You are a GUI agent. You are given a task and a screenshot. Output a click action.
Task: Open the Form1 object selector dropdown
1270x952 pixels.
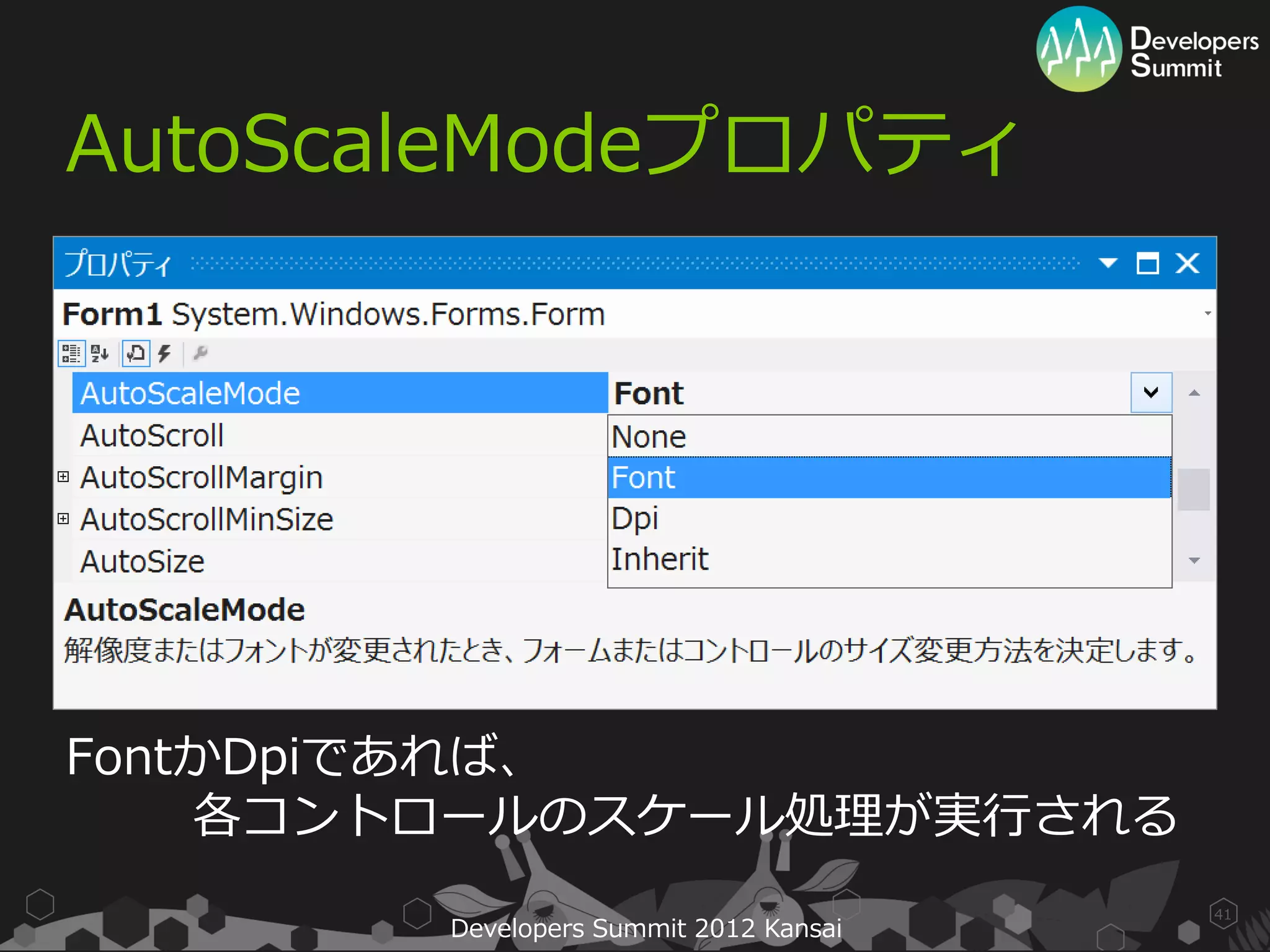(x=1207, y=314)
